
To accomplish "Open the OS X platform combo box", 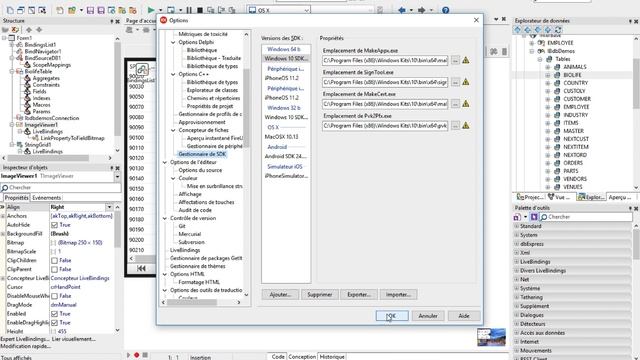I will coord(279,10).
